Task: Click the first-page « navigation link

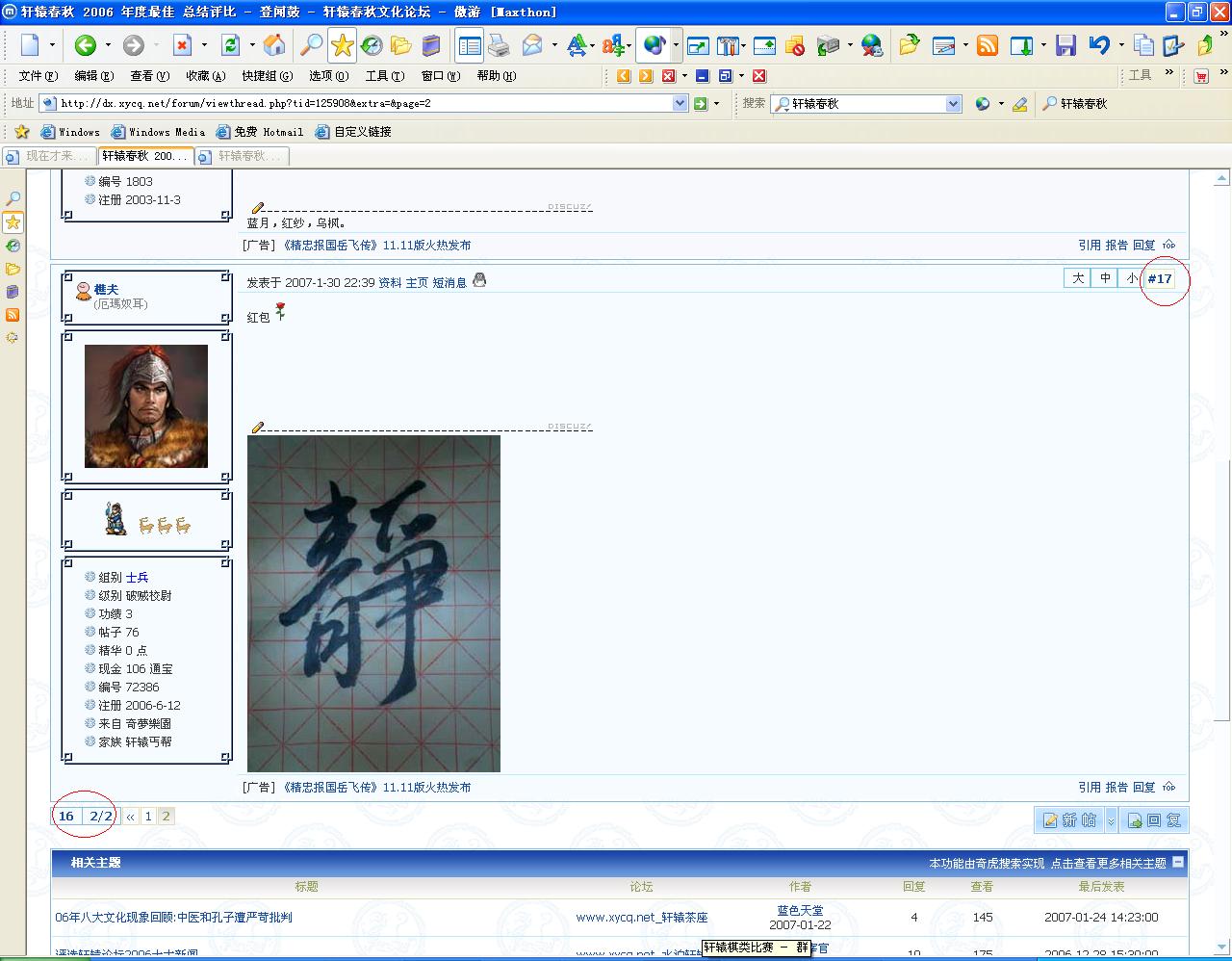Action: coord(131,817)
